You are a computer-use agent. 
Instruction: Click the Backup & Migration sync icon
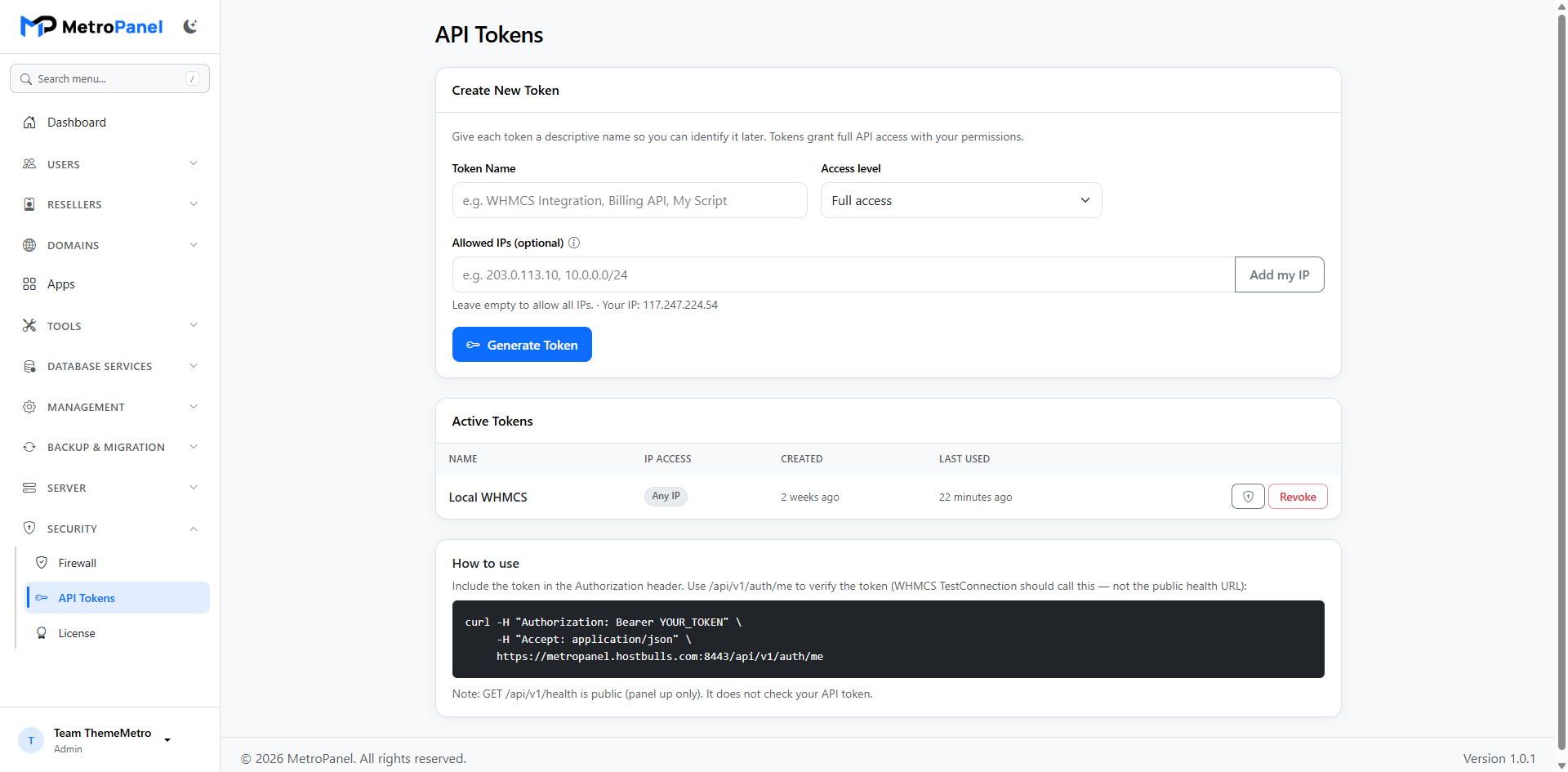(29, 448)
